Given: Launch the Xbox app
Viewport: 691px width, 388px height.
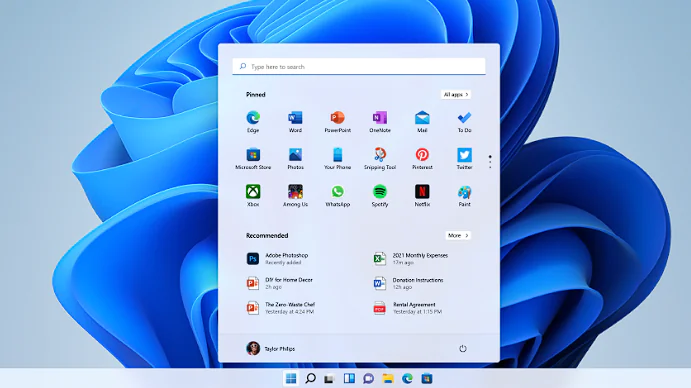Looking at the screenshot, I should [253, 196].
